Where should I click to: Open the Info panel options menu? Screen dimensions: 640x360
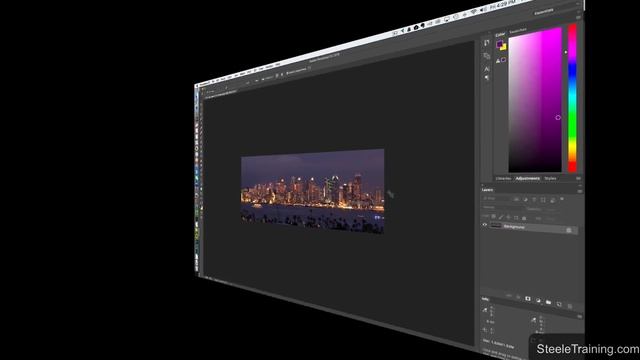[580, 316]
